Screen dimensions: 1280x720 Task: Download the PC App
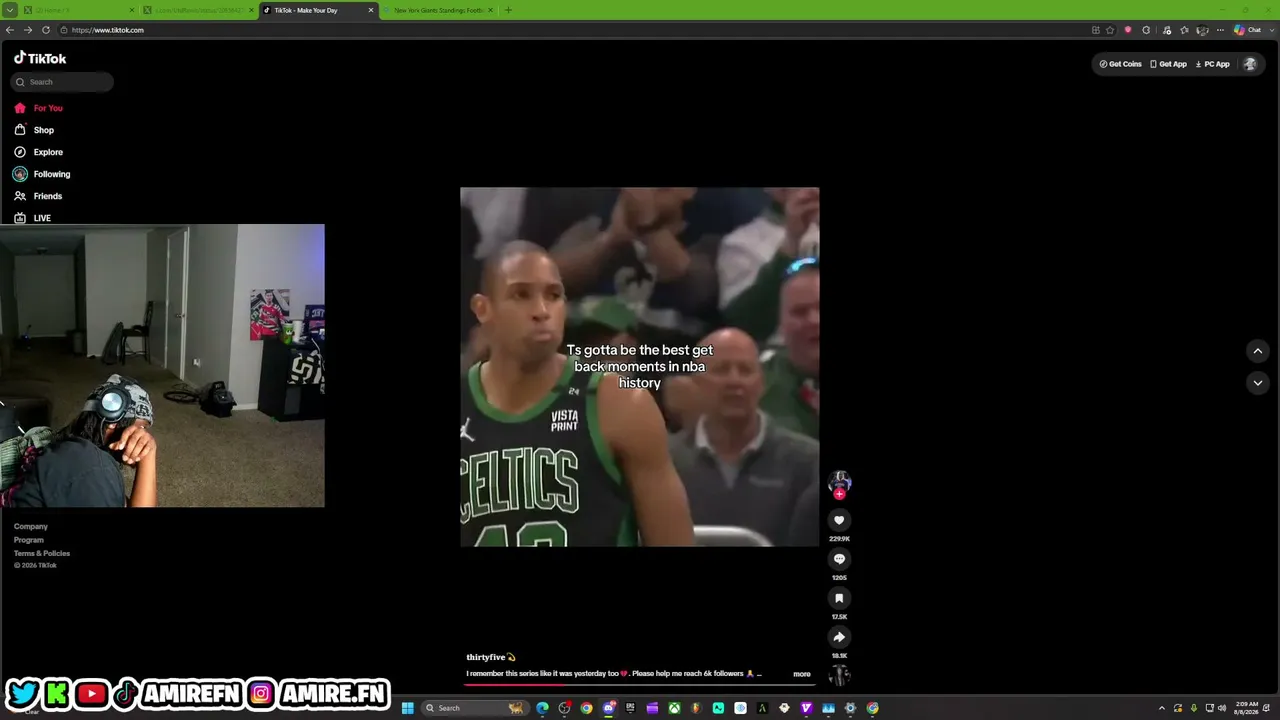click(x=1212, y=64)
